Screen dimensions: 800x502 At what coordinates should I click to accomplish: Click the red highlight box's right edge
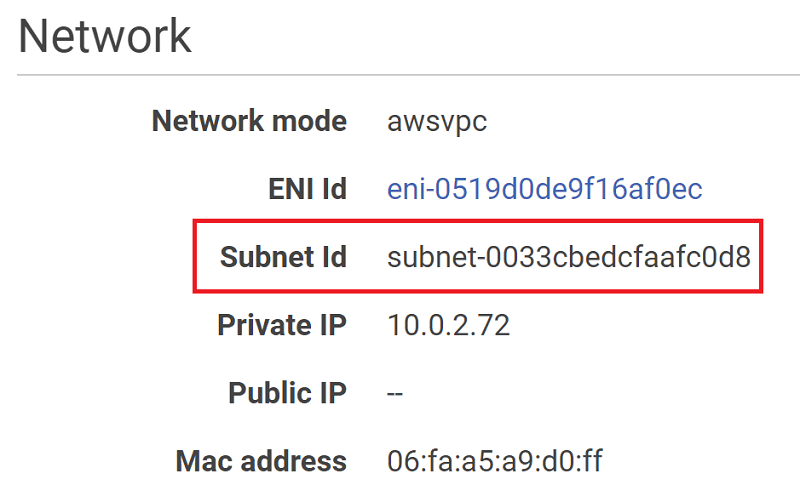pyautogui.click(x=762, y=256)
